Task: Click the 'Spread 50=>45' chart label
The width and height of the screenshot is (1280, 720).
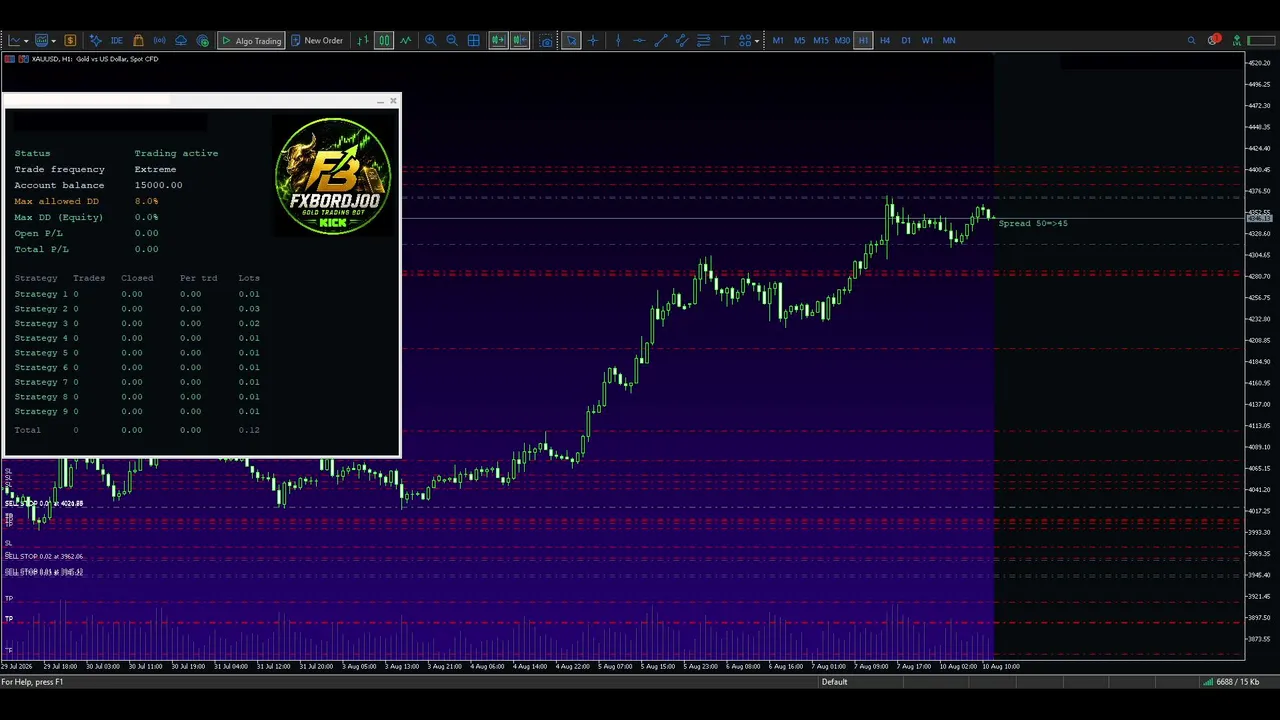Action: coord(1033,223)
